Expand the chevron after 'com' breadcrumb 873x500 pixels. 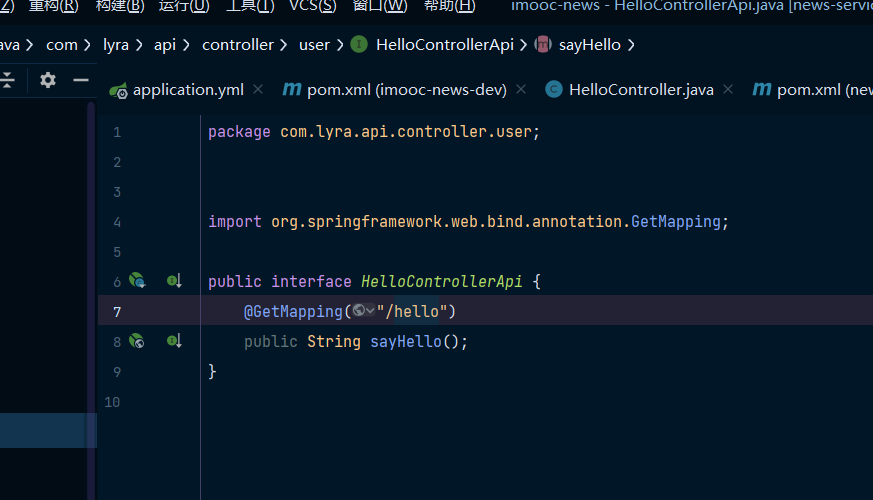[87, 45]
